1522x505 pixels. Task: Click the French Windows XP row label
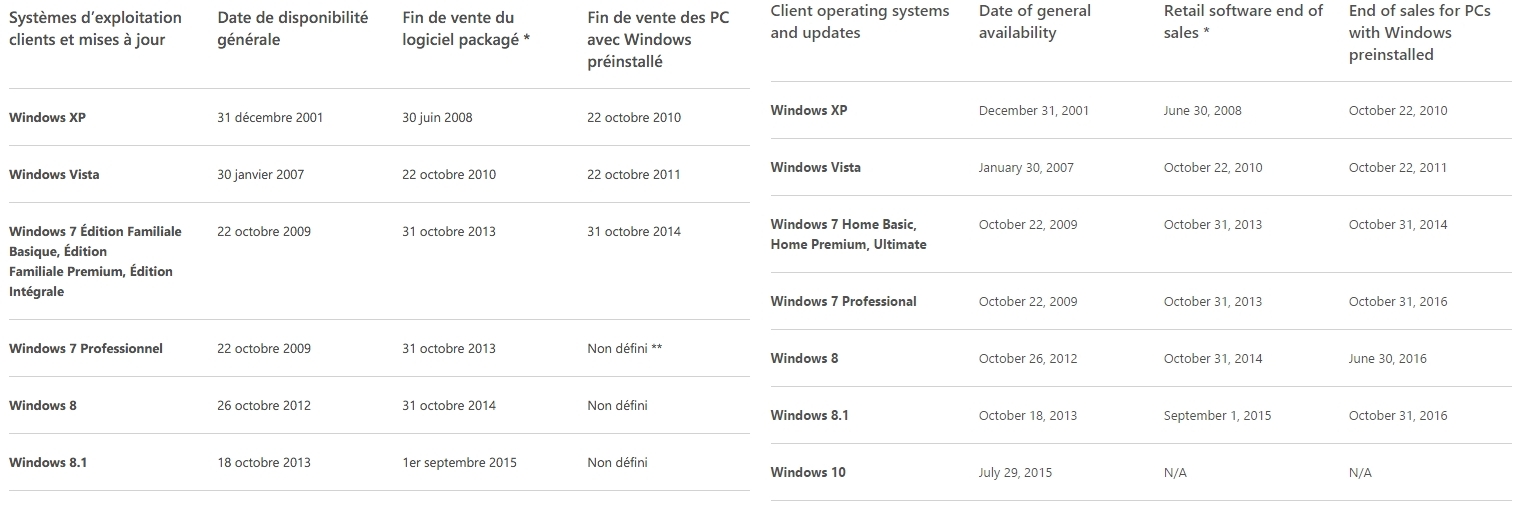coord(47,117)
